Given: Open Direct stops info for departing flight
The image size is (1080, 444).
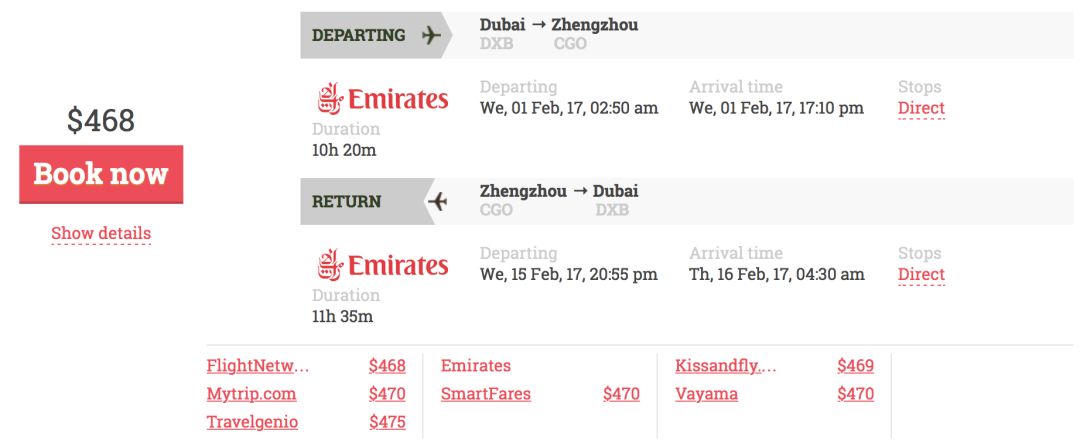Looking at the screenshot, I should (x=921, y=109).
